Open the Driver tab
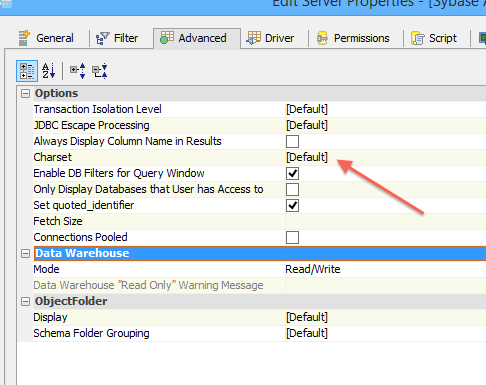The width and height of the screenshot is (486, 385). click(271, 38)
